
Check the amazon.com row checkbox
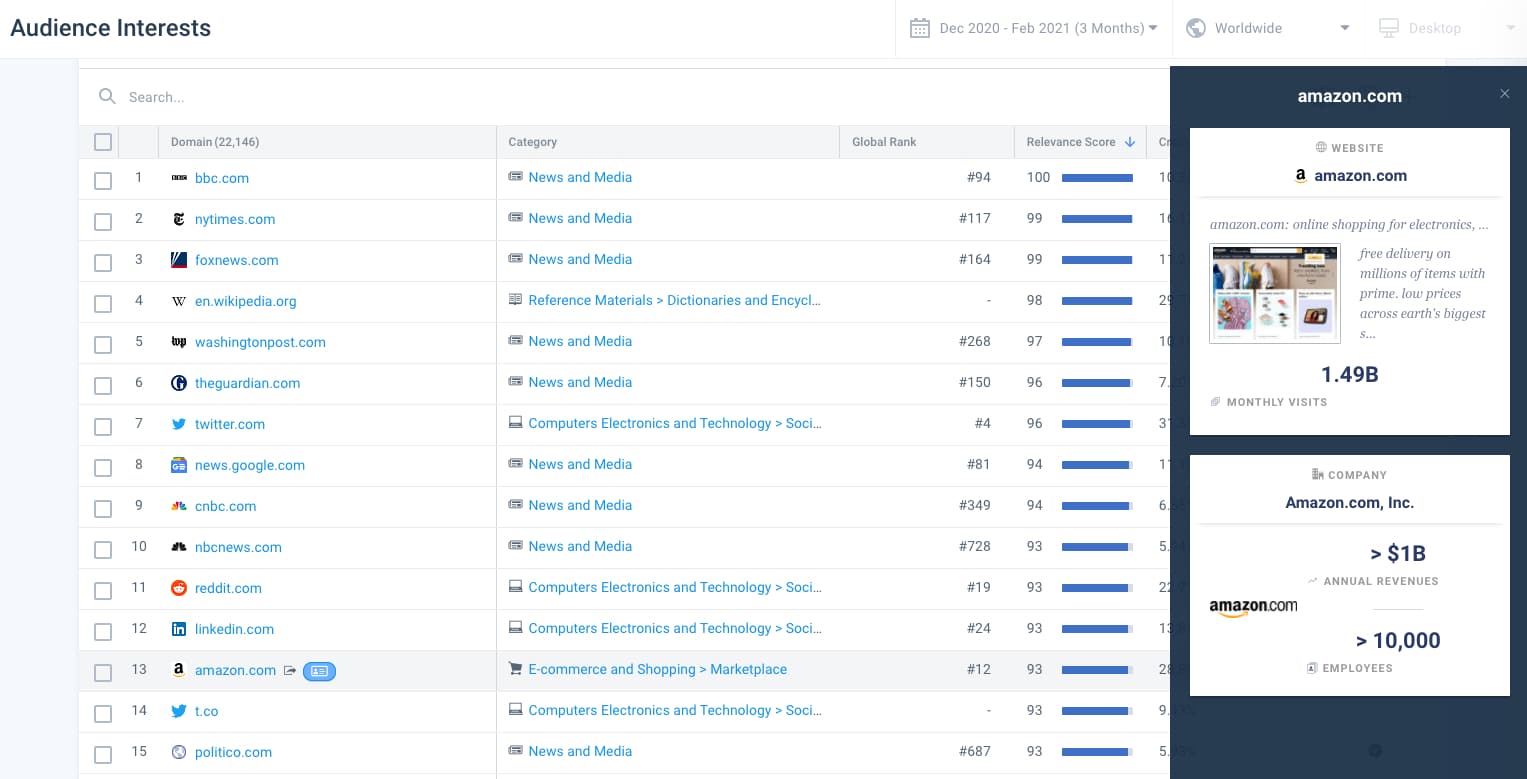coord(103,673)
